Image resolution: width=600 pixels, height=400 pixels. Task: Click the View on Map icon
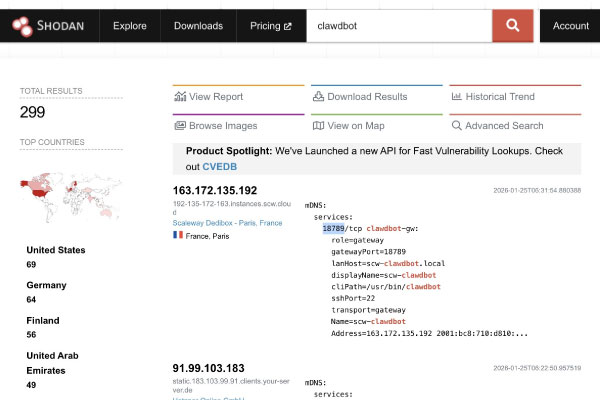coord(318,126)
